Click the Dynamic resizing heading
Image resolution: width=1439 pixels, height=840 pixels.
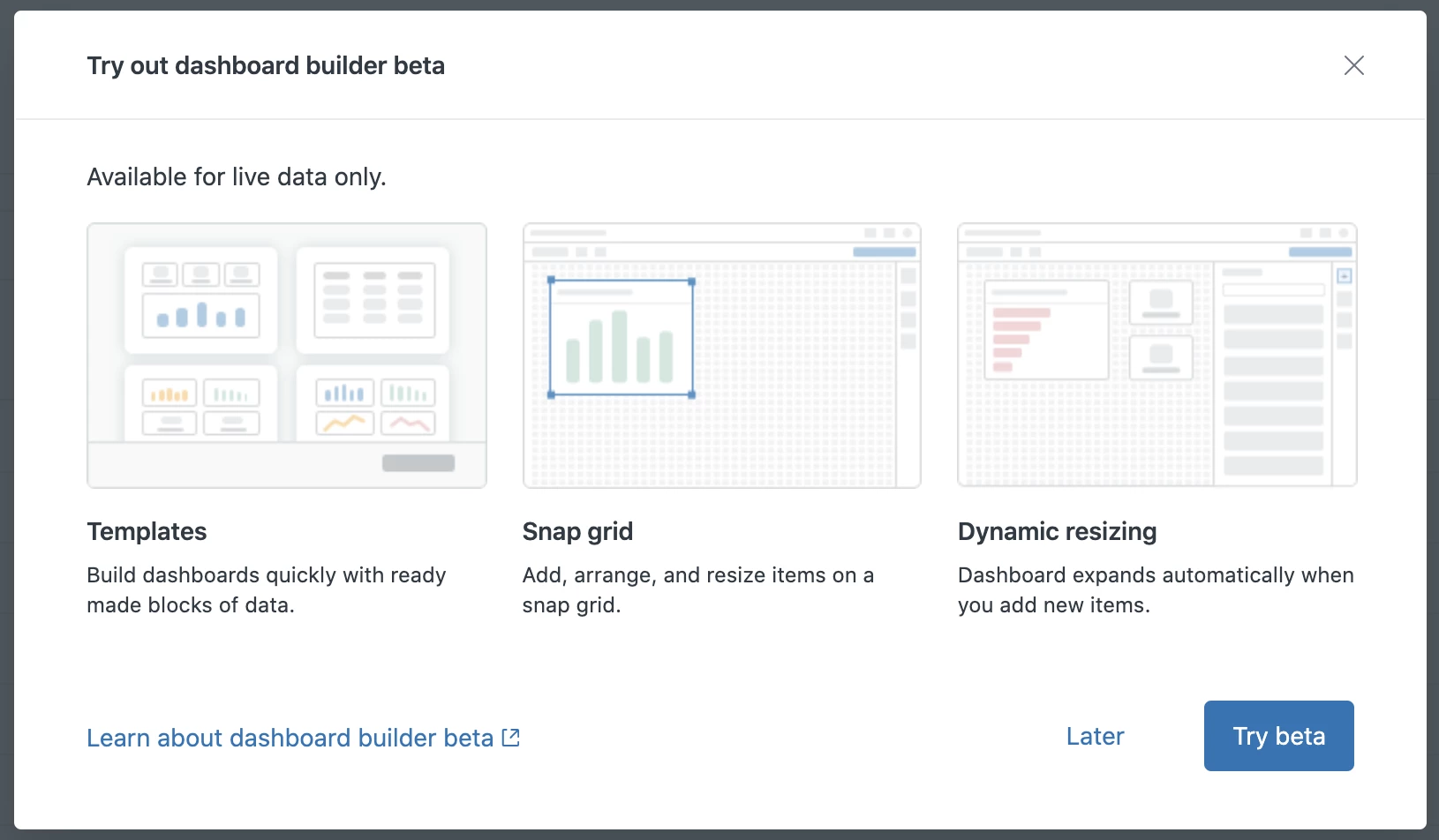pos(1057,531)
